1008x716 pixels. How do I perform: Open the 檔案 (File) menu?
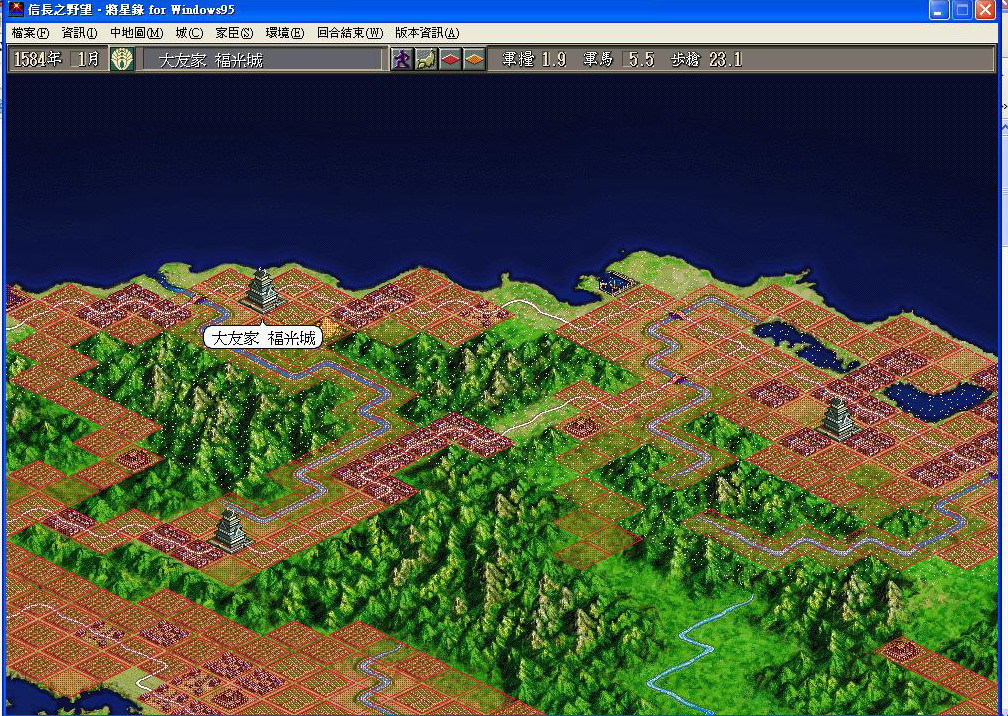[30, 33]
